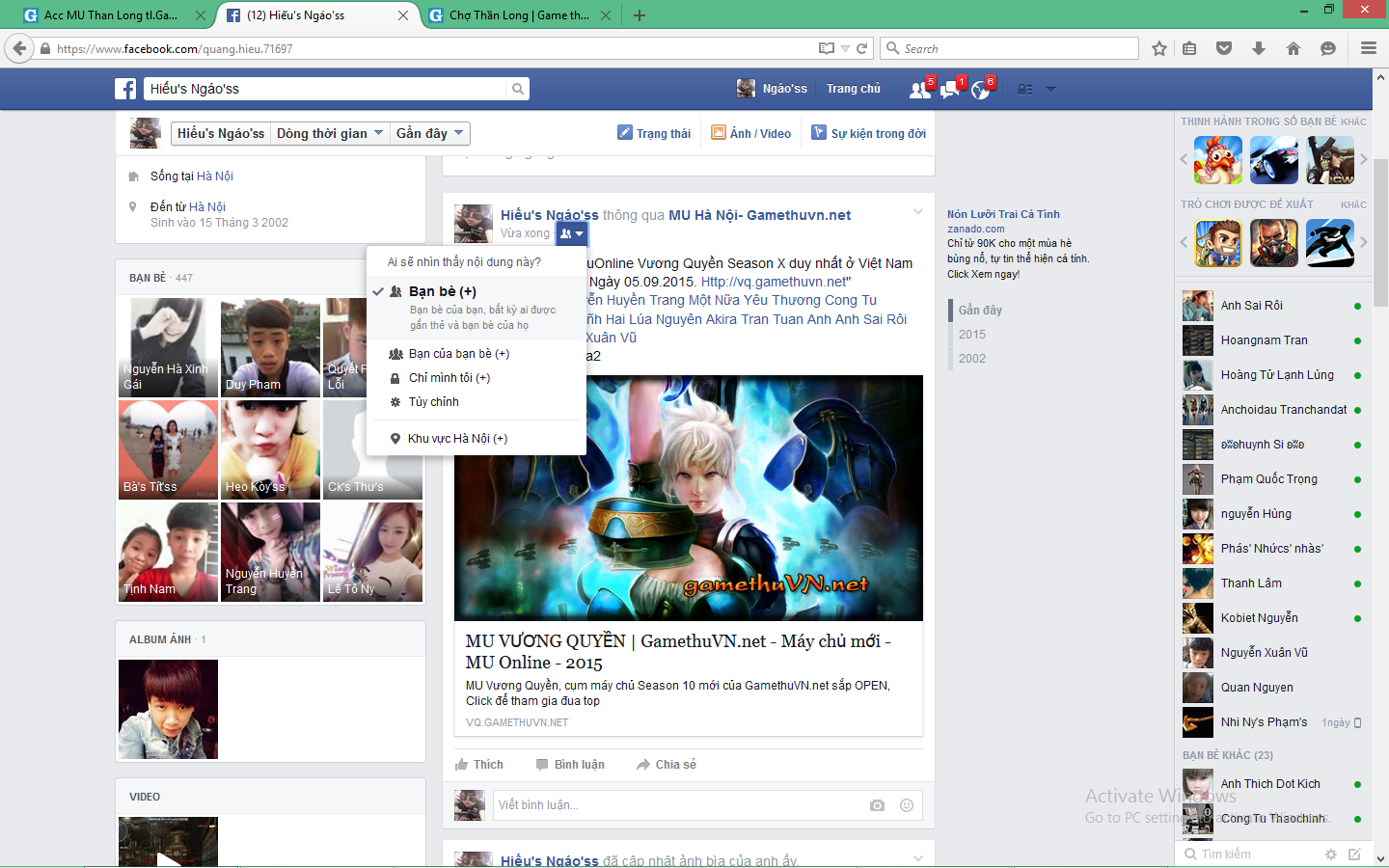Screen dimensions: 1389x868
Task: Click the camera icon in comment box
Action: tap(877, 805)
